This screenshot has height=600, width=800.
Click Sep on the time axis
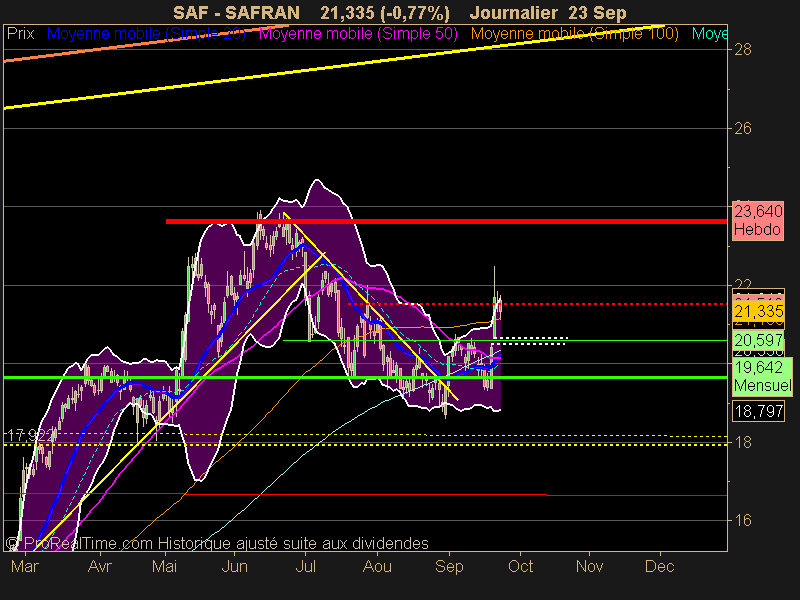(449, 566)
